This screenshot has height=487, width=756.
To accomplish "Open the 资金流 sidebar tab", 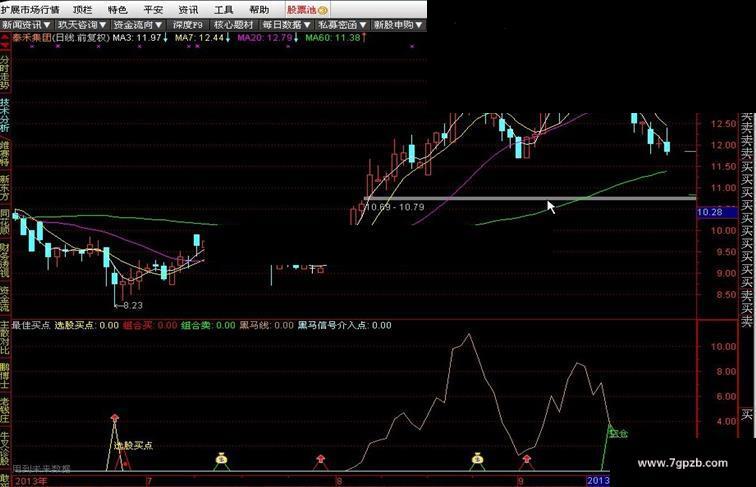I will (x=5, y=299).
